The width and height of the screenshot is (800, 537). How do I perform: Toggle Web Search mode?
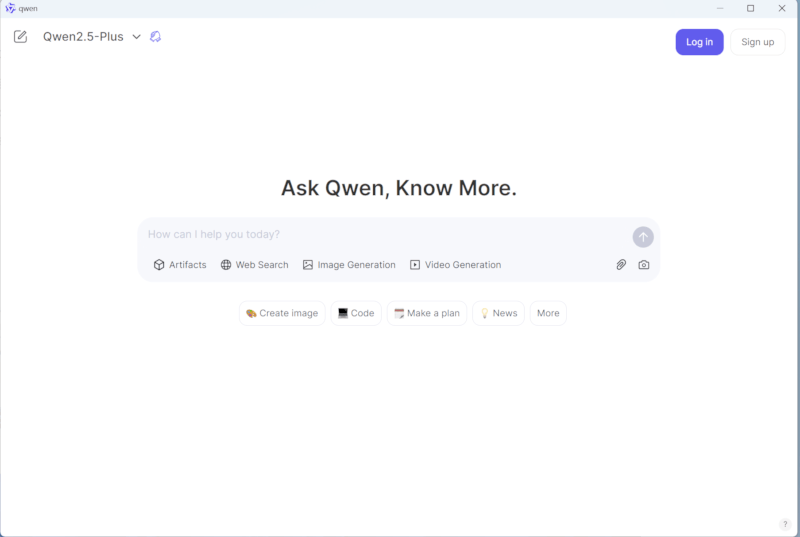coord(254,265)
